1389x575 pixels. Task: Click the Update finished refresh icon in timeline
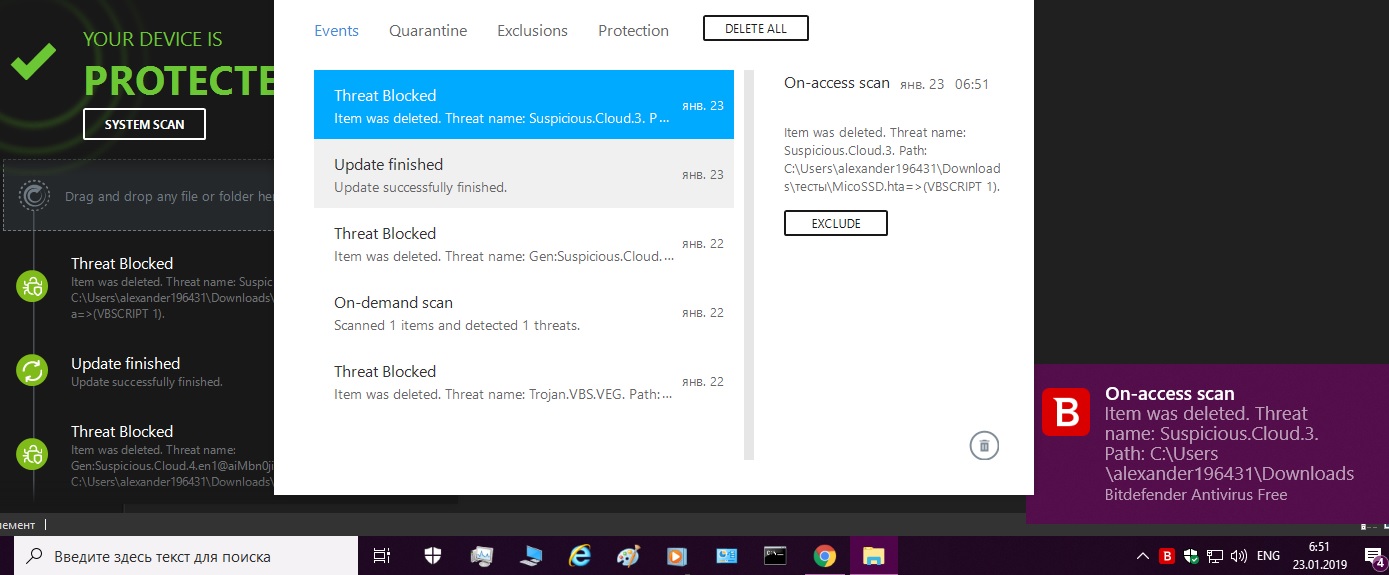click(x=33, y=371)
